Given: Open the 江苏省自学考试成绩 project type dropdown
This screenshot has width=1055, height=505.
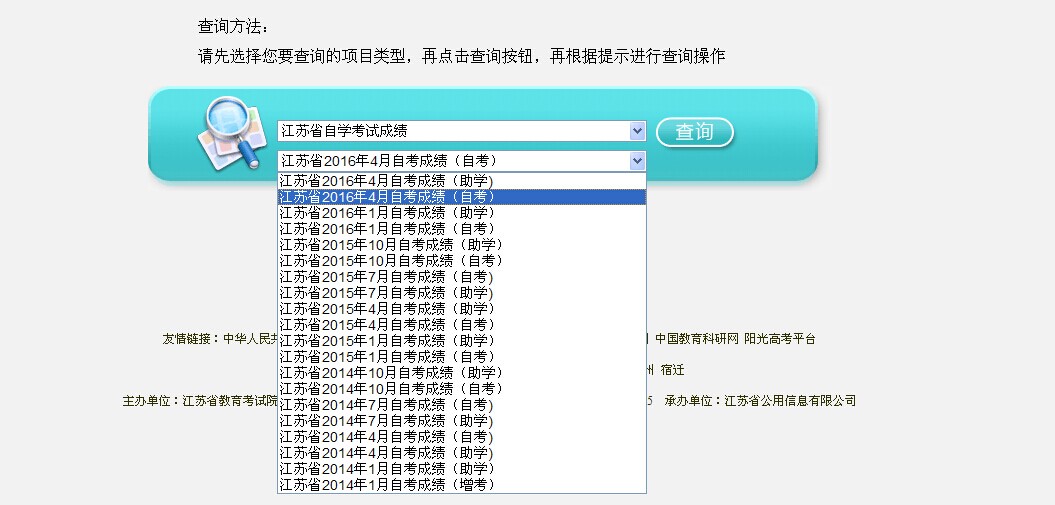Looking at the screenshot, I should pos(462,131).
